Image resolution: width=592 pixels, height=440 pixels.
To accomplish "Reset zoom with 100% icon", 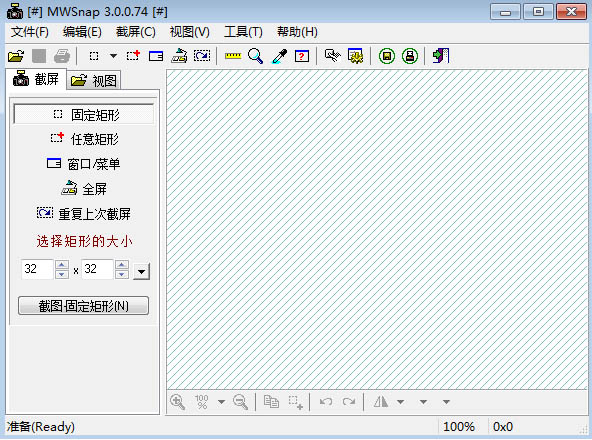I will [x=202, y=402].
